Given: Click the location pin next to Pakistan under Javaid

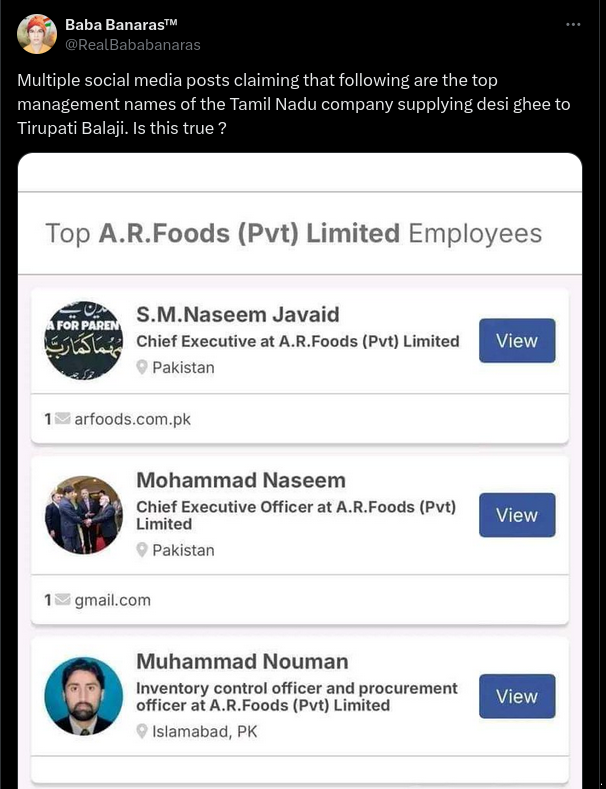Looking at the screenshot, I should pyautogui.click(x=143, y=368).
